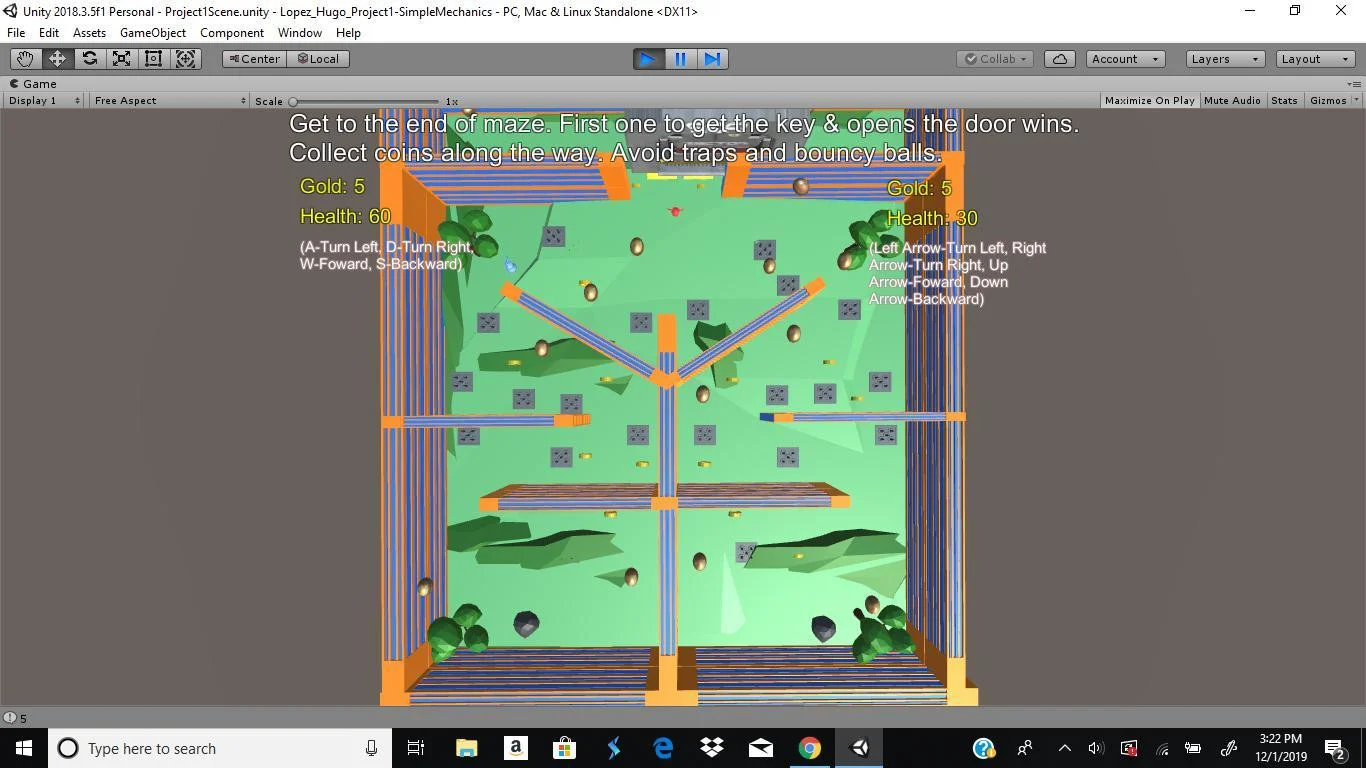Viewport: 1366px width, 768px height.
Task: Toggle Mute Audio in Game view
Action: [1232, 100]
